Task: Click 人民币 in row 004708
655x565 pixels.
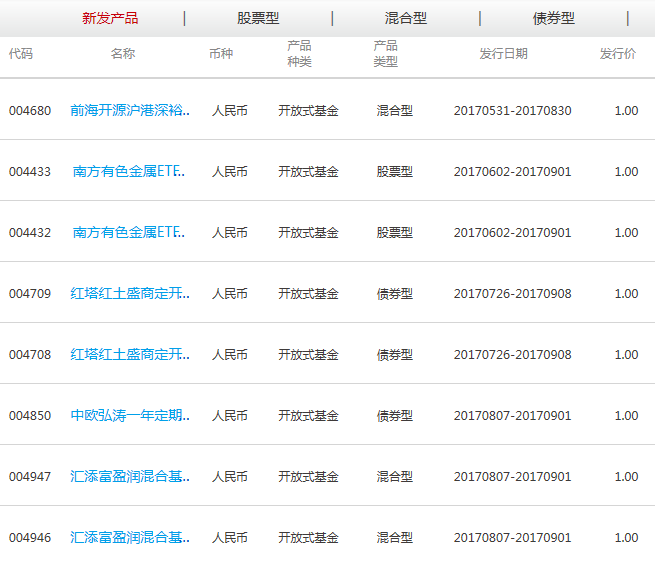Action: [x=230, y=355]
